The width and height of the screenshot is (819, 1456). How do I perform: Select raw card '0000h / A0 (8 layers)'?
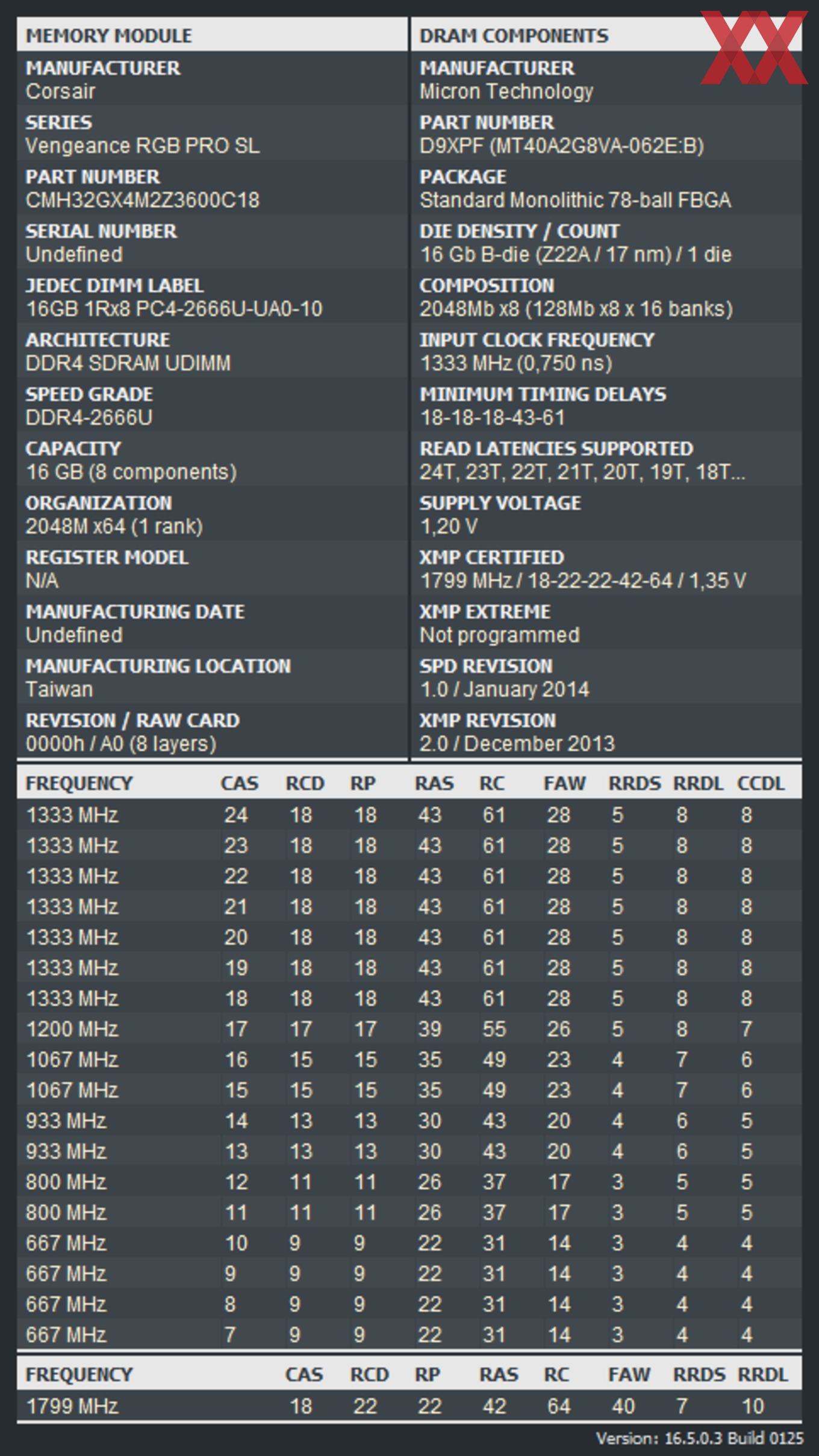tap(120, 744)
